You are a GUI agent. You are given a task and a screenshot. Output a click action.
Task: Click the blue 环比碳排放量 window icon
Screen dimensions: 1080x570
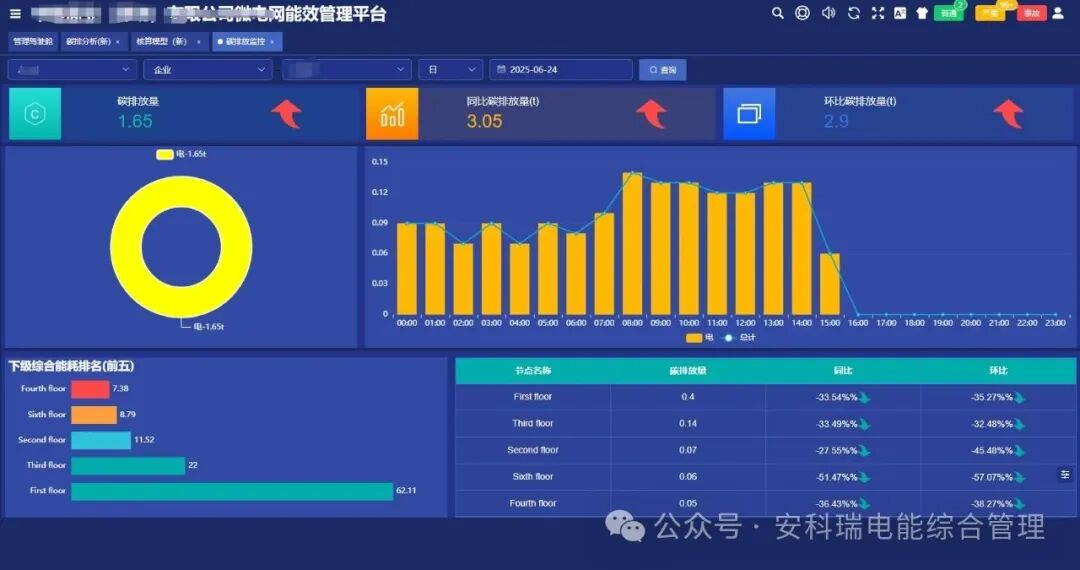point(749,114)
